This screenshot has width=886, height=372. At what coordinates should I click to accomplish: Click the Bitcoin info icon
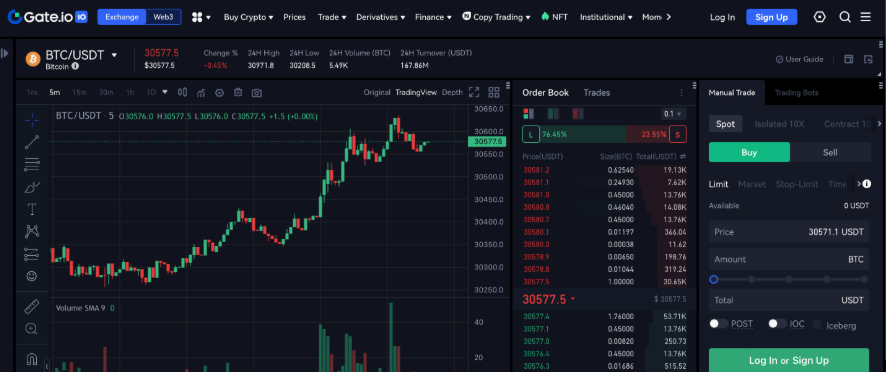[x=75, y=66]
